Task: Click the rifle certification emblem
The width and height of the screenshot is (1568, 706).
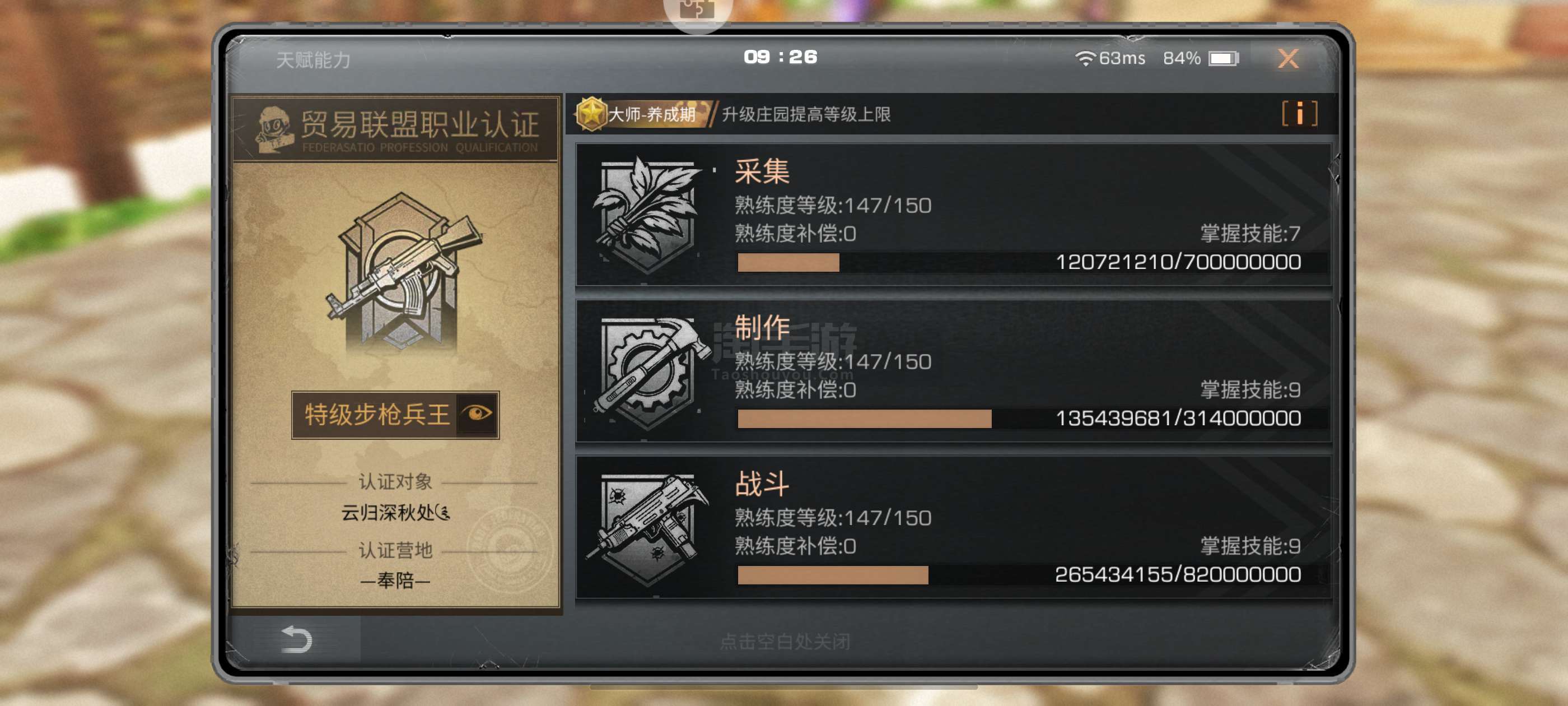Action: click(x=402, y=271)
